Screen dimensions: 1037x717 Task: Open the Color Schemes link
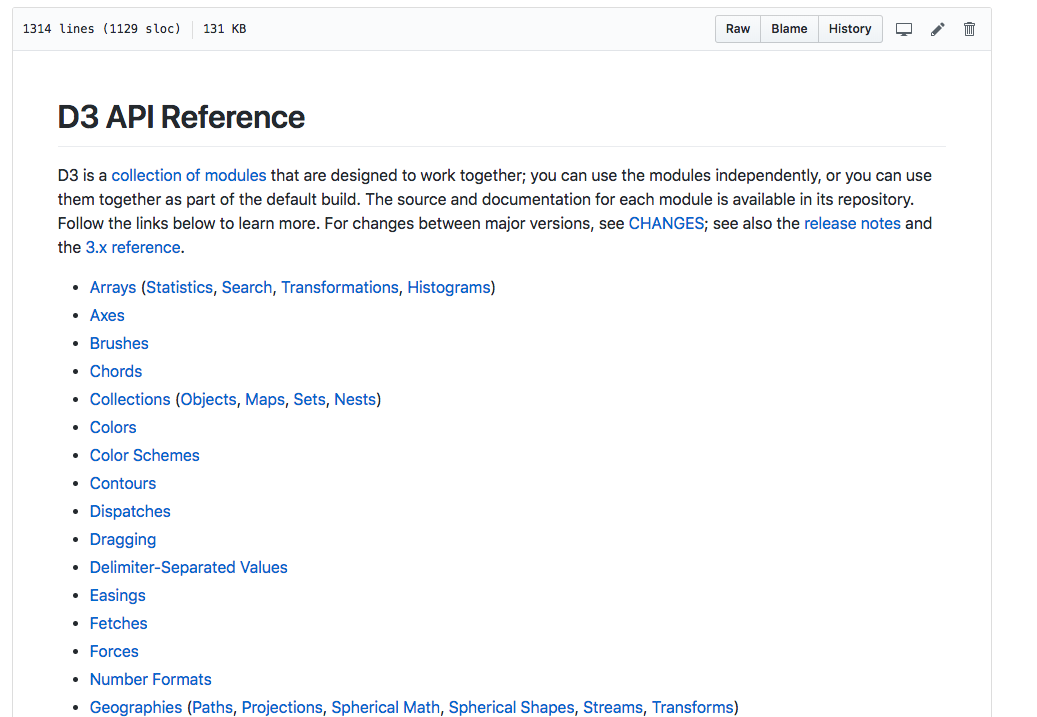(144, 455)
